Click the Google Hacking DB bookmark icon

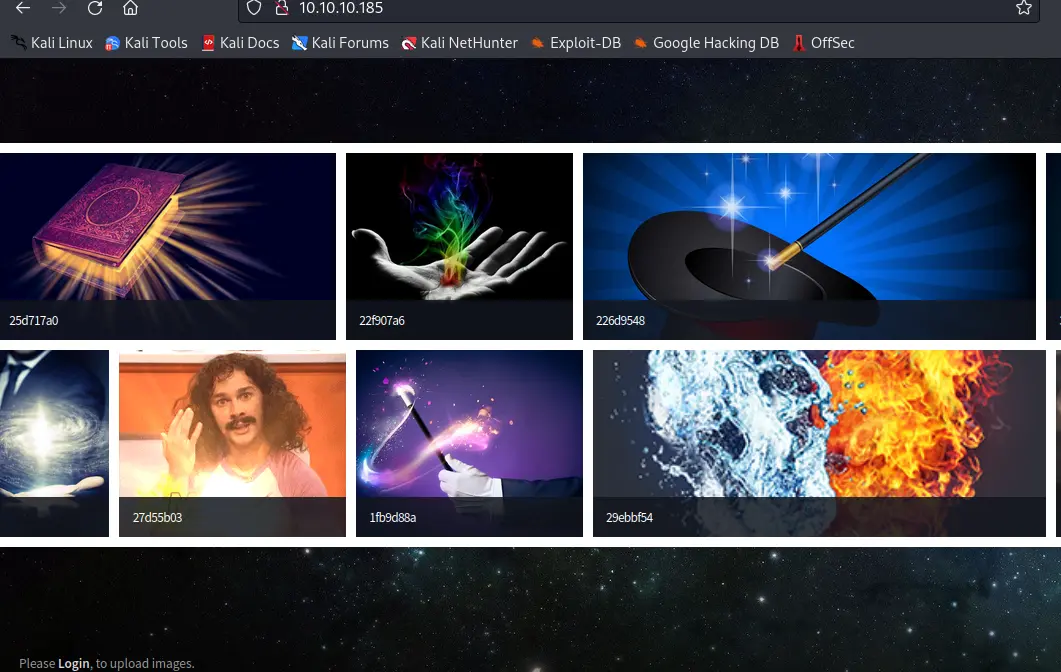[640, 43]
